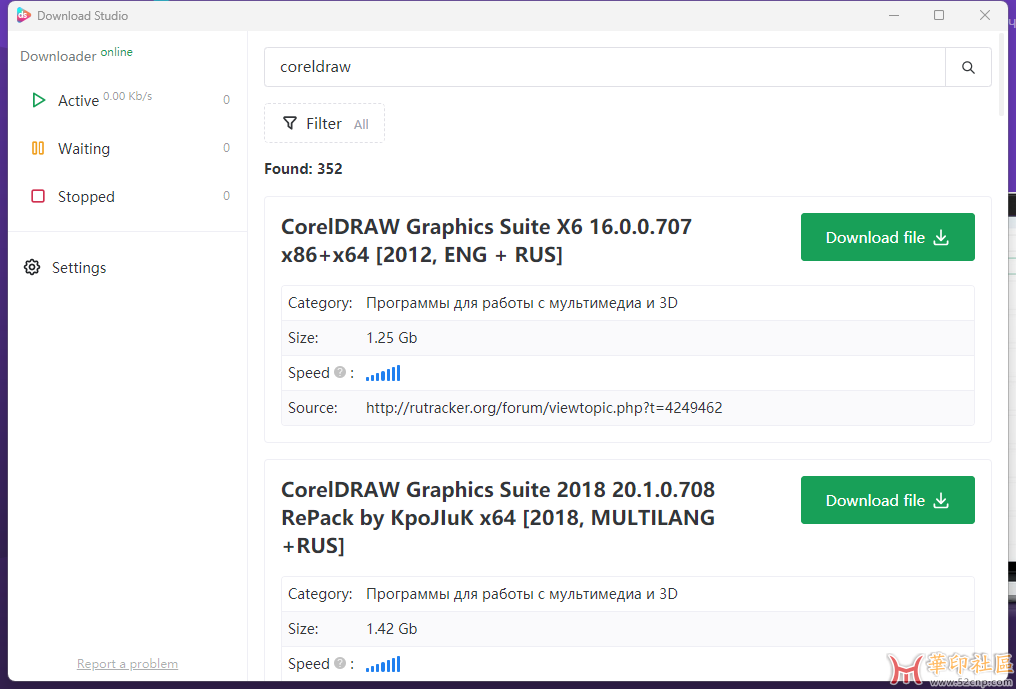This screenshot has width=1016, height=689.
Task: Maximize the Download Studio window
Action: coord(939,15)
